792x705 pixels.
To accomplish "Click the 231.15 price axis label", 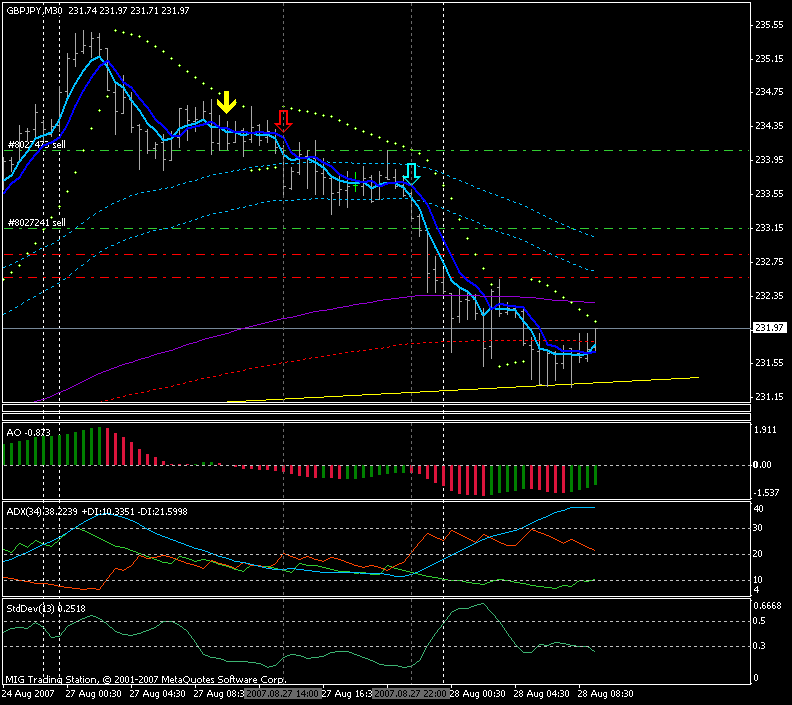I will coord(769,397).
